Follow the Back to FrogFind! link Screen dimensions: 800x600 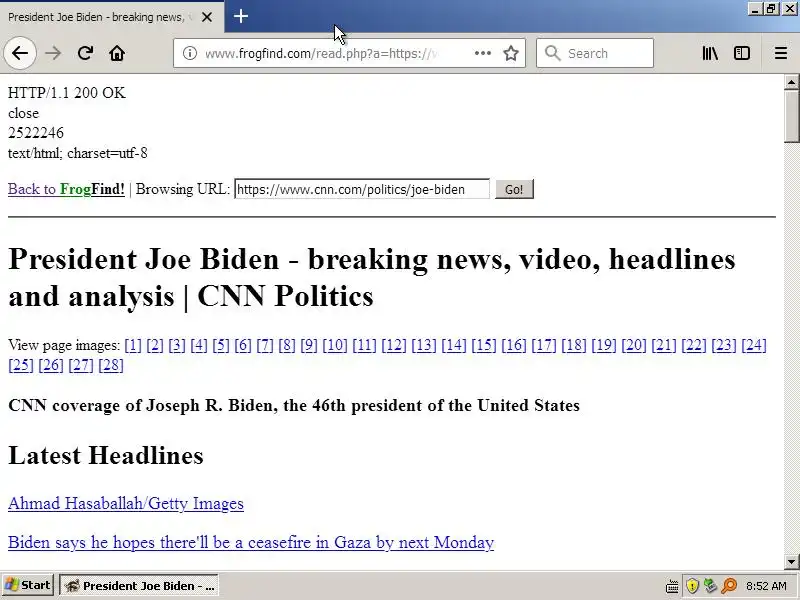66,189
